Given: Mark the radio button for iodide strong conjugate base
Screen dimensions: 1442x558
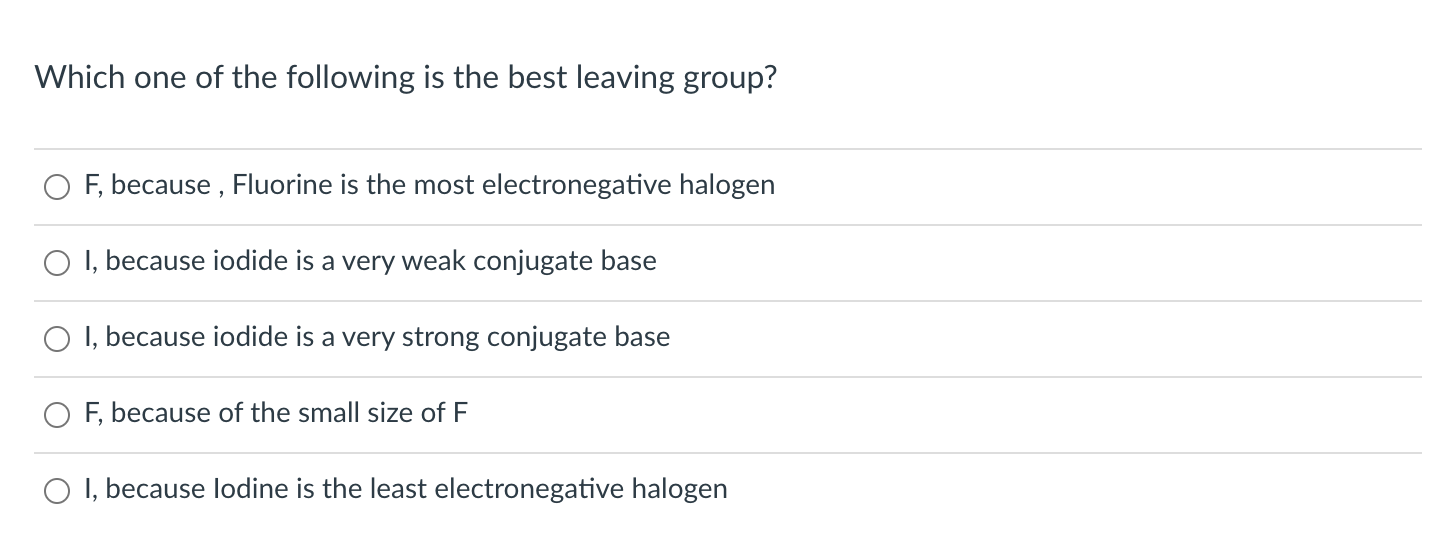Looking at the screenshot, I should [58, 339].
